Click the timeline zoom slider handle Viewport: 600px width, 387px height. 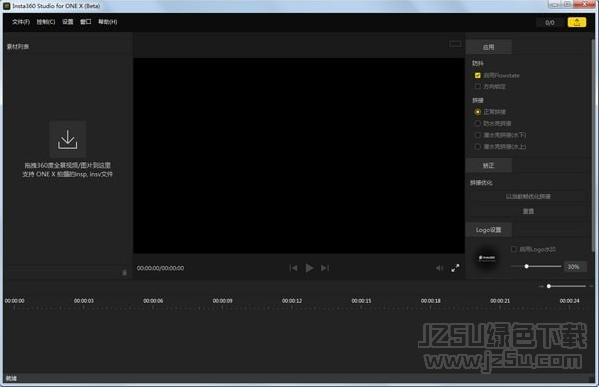549,286
